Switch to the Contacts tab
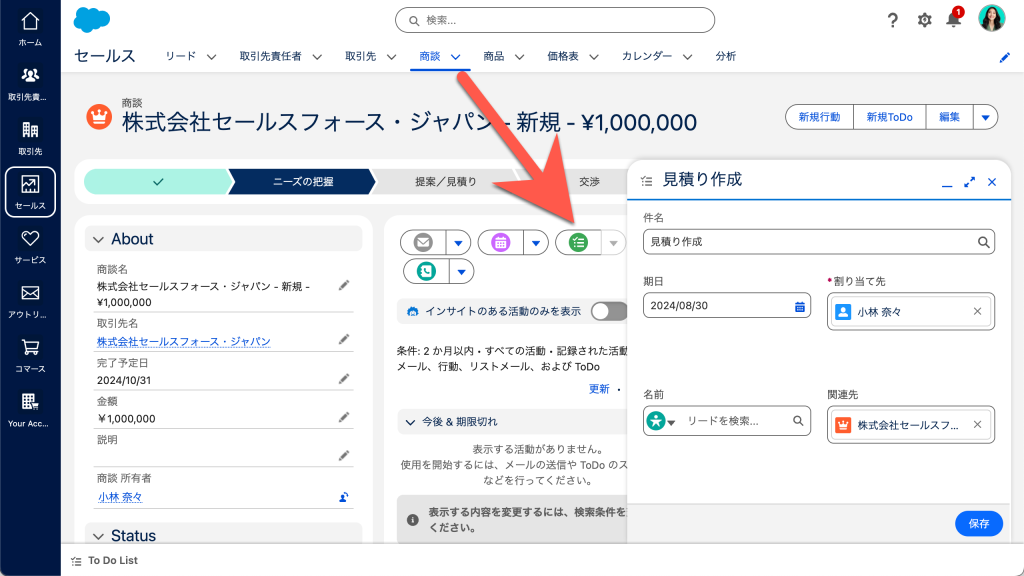This screenshot has height=576, width=1024. click(x=270, y=56)
